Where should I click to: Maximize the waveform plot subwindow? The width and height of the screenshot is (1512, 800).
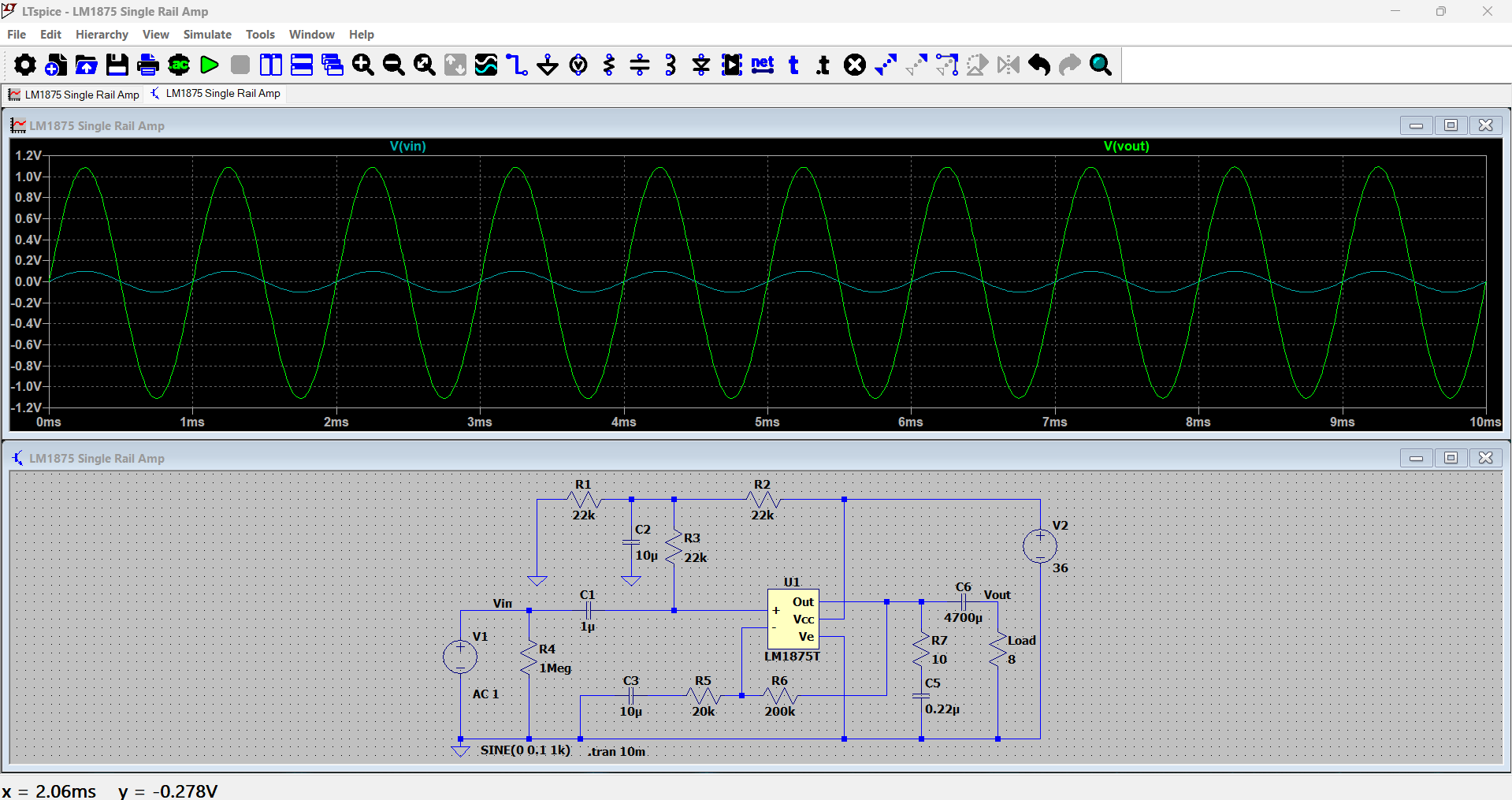[x=1451, y=125]
